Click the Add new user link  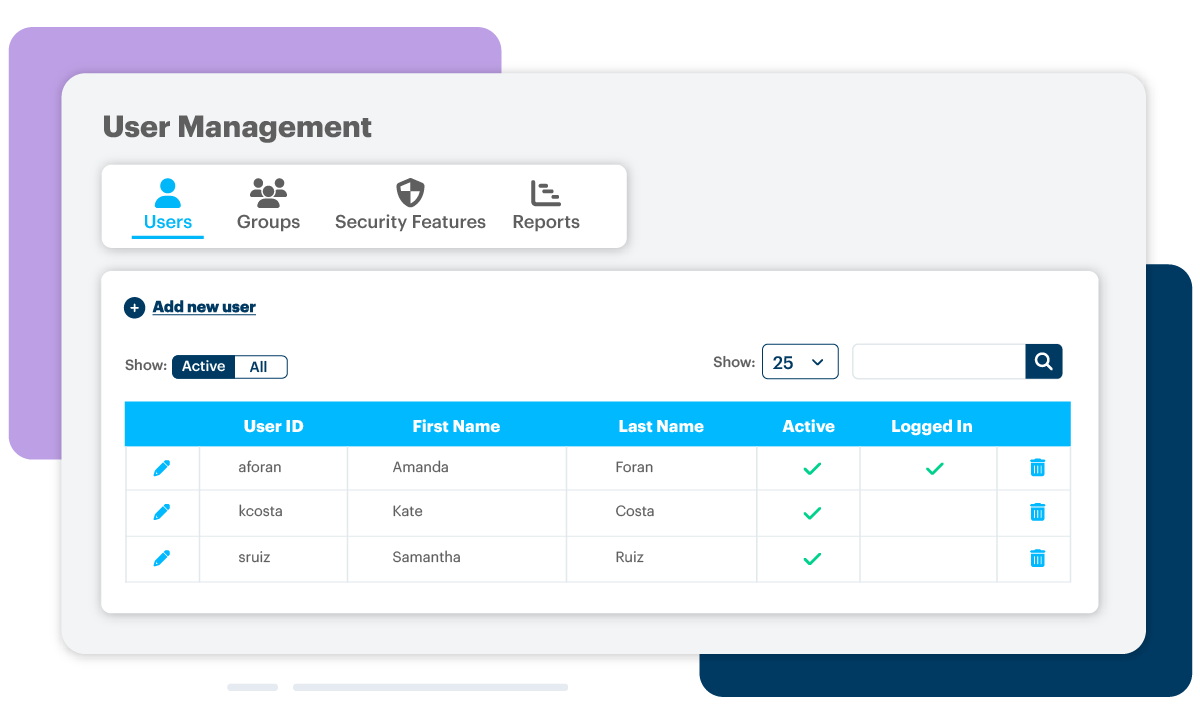pyautogui.click(x=204, y=308)
